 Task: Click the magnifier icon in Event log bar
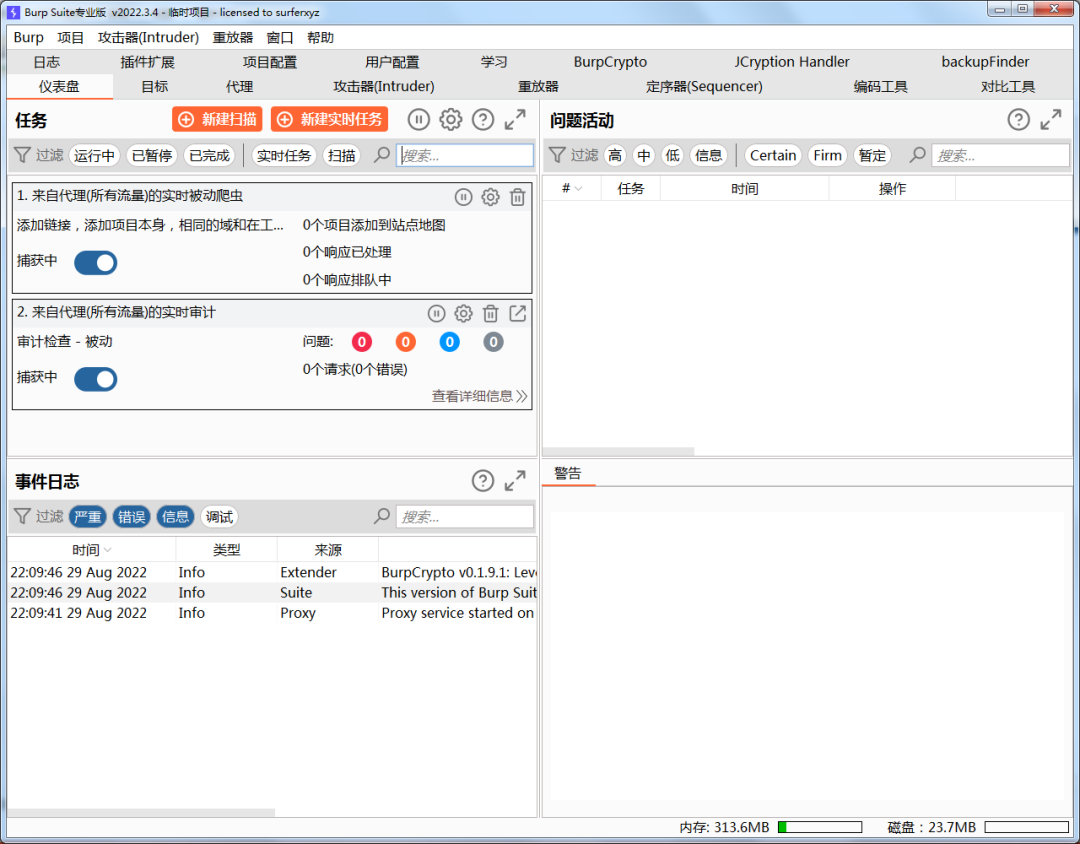pyautogui.click(x=382, y=516)
